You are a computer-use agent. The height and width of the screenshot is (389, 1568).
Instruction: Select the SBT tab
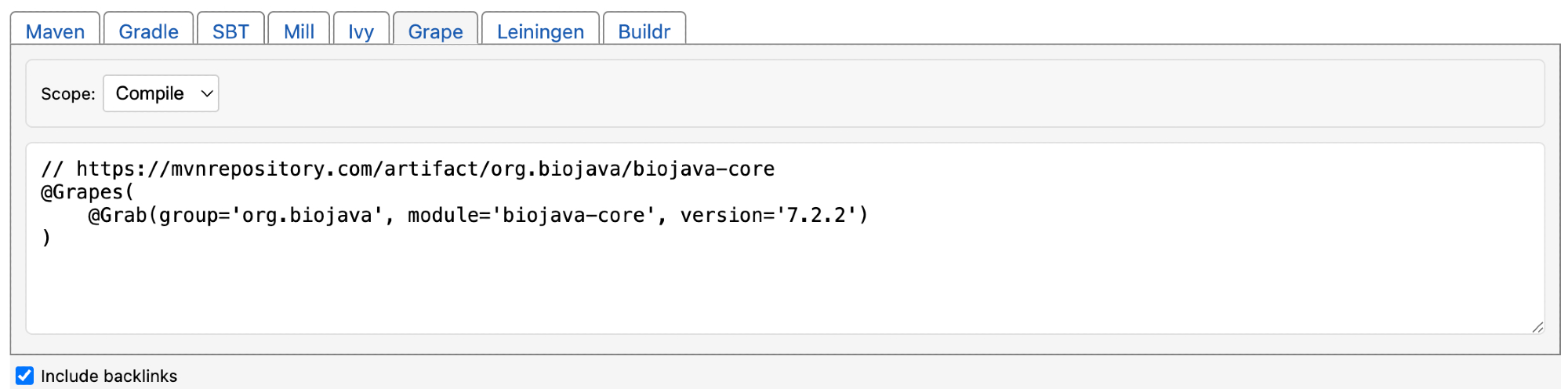(230, 31)
